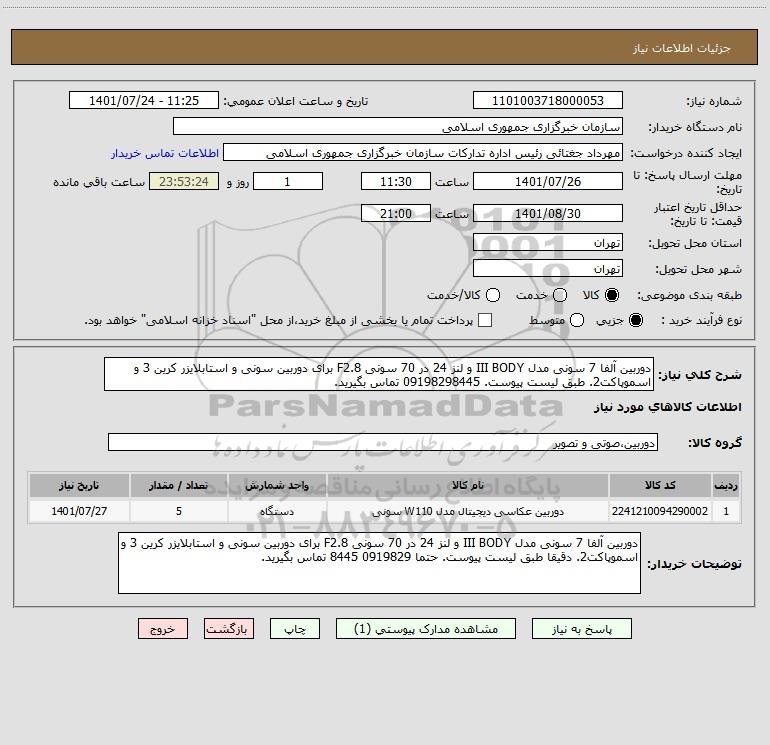Click the request creator name field
The height and width of the screenshot is (745, 770).
tap(423, 153)
